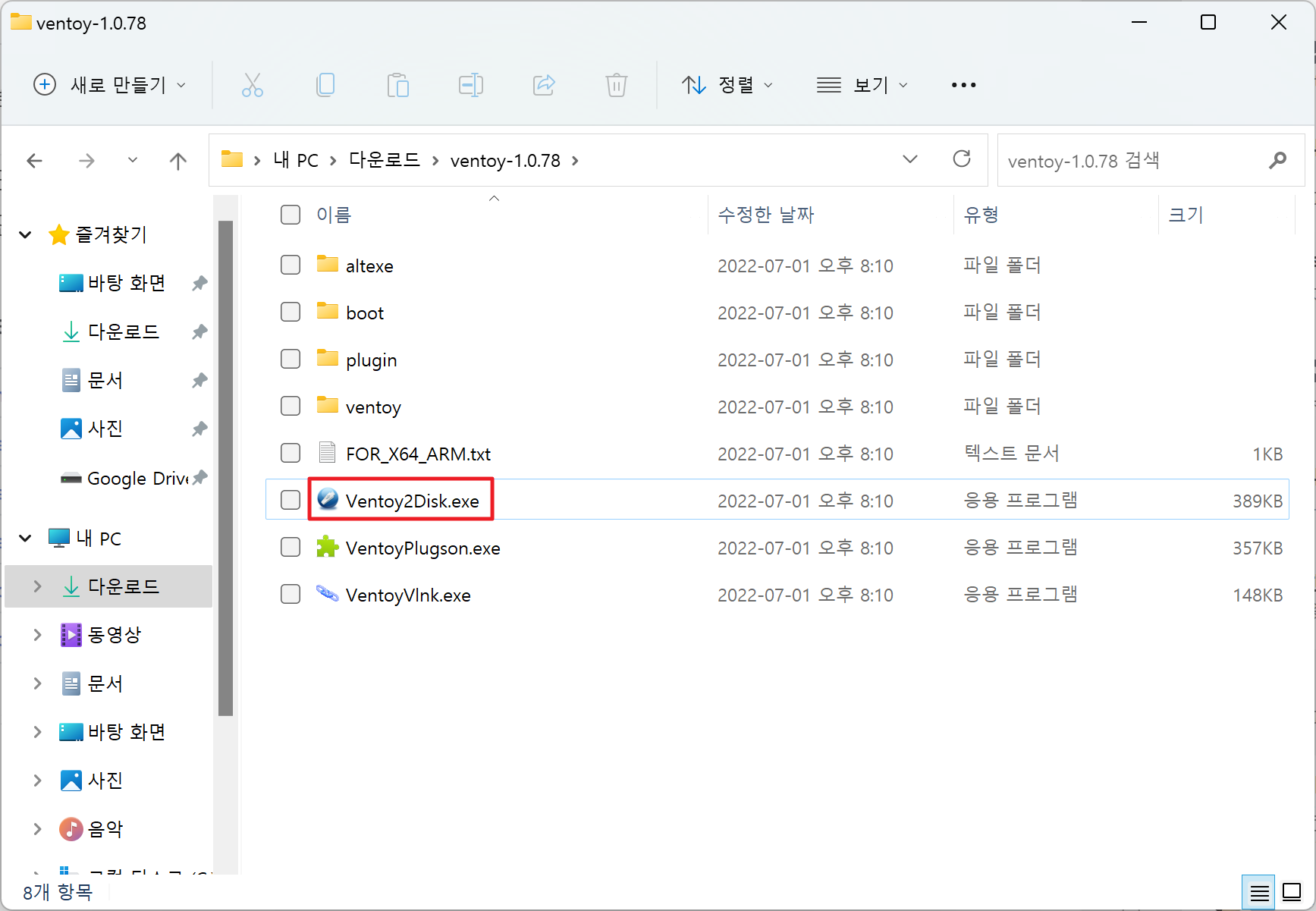Unpin 바탕 화면 using its pin icon
Viewport: 1316px width, 911px height.
click(199, 283)
